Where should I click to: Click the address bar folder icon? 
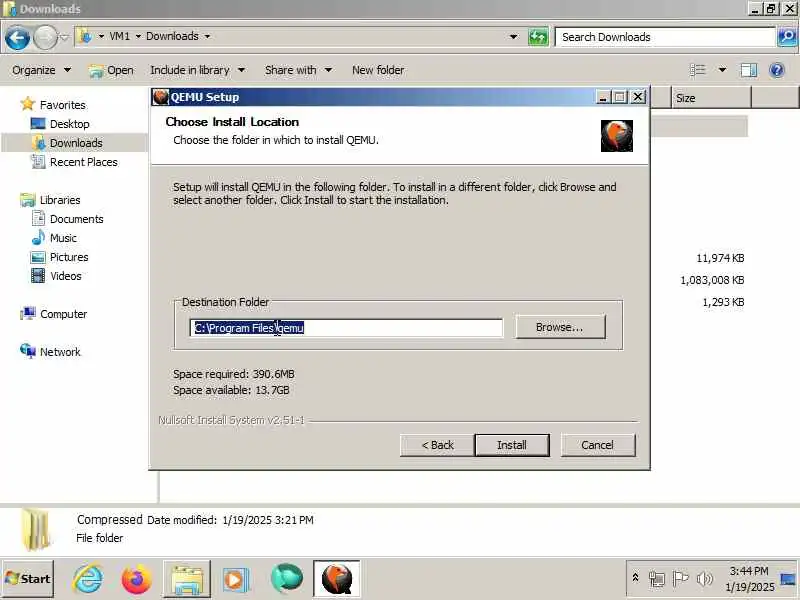tap(86, 36)
